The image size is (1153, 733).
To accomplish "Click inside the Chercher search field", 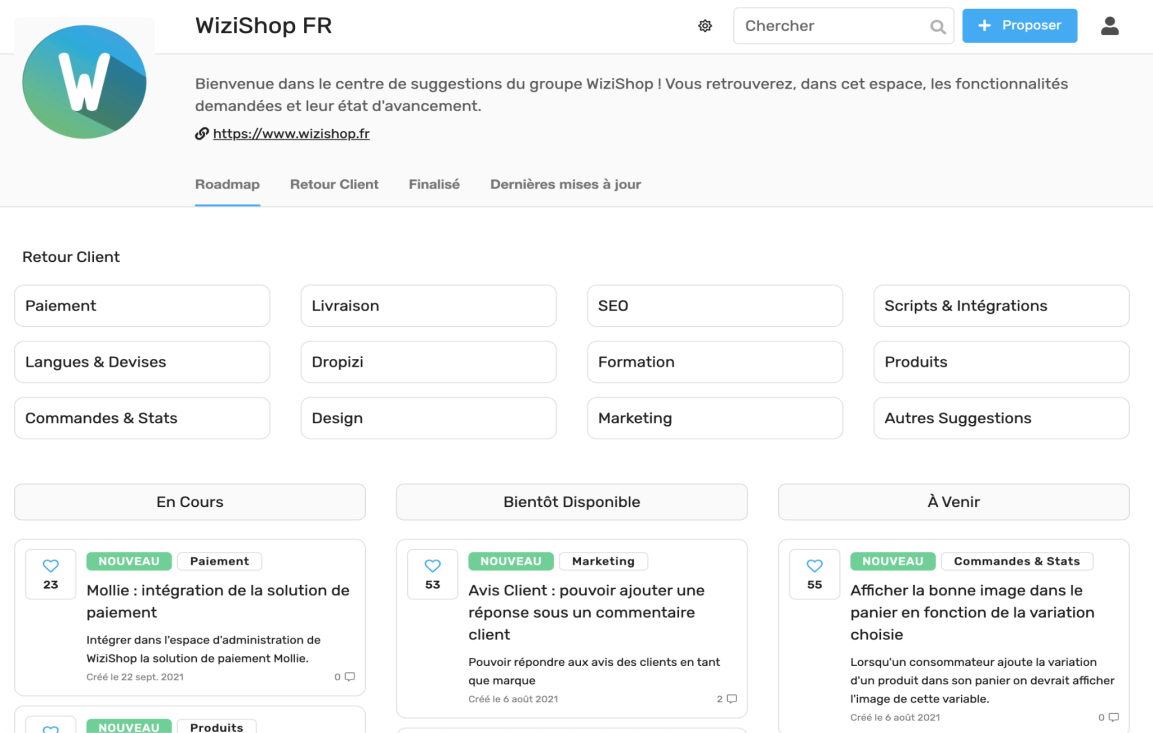I will (830, 25).
